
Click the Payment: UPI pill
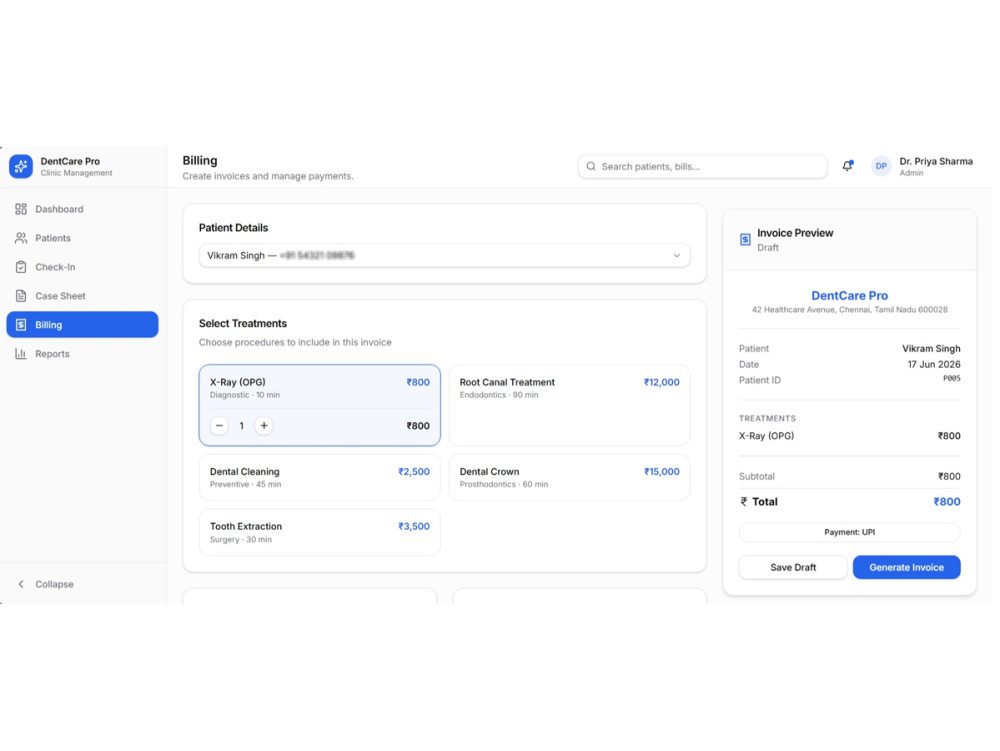click(x=849, y=532)
